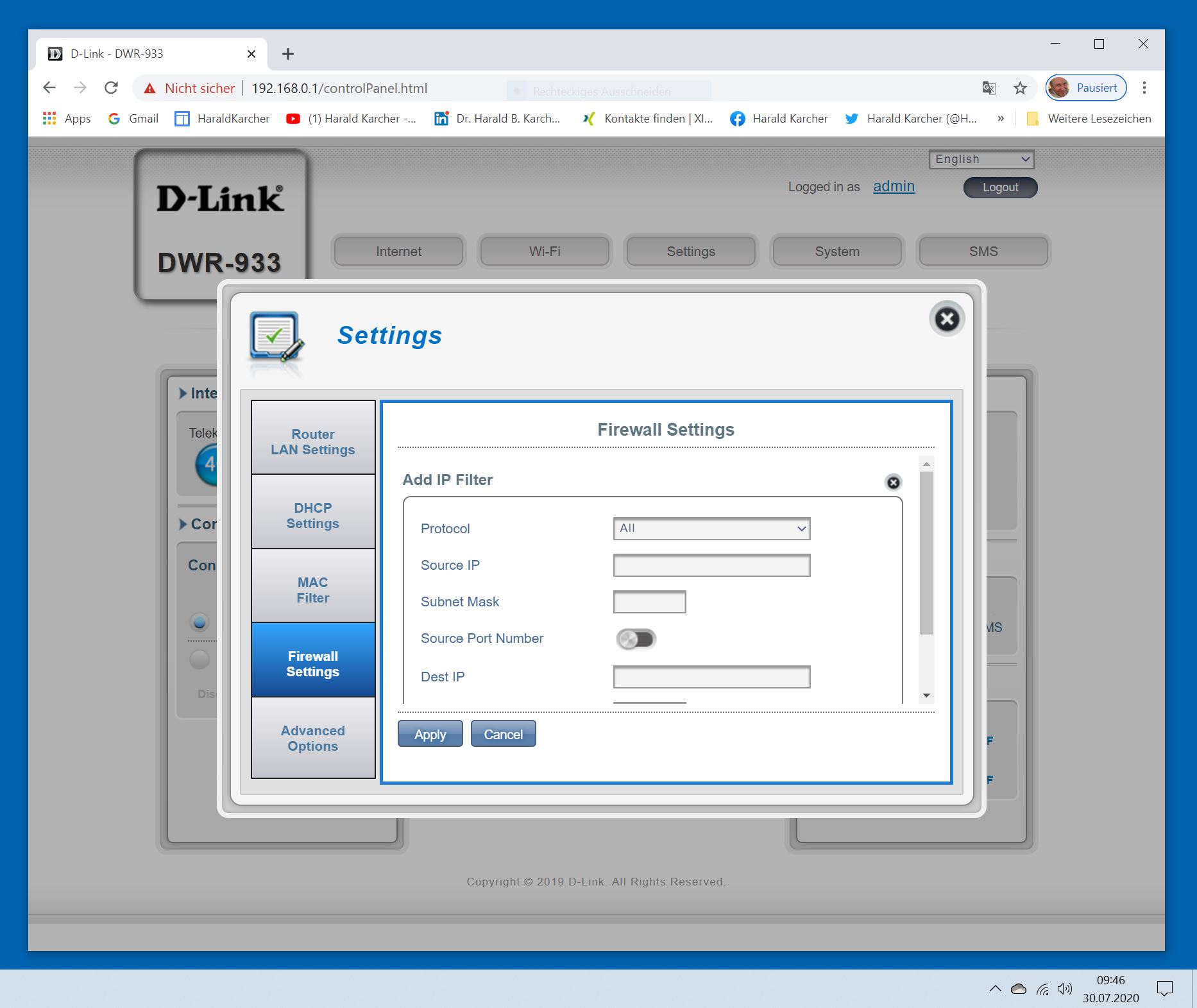Screen dimensions: 1197x1008
Task: Click the 'Nicht sicher' warning triangle icon
Action: (149, 89)
